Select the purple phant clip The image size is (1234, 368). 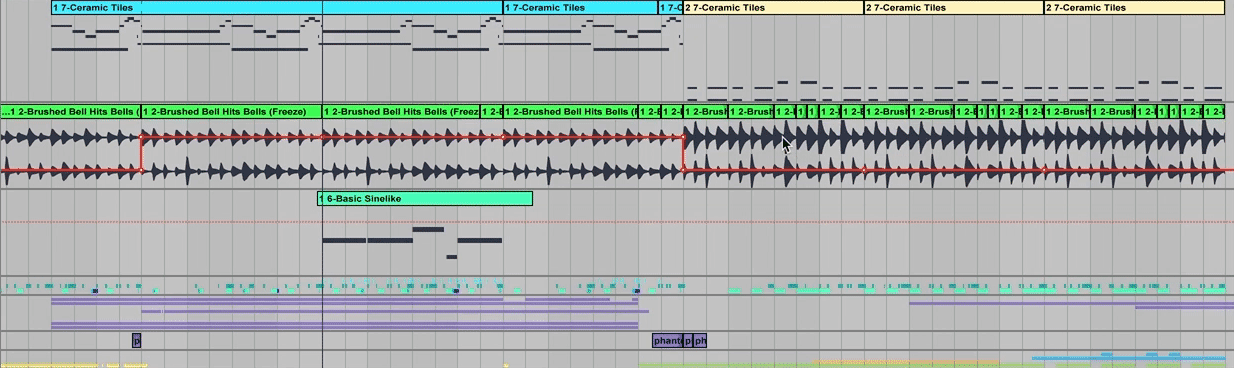[x=667, y=341]
